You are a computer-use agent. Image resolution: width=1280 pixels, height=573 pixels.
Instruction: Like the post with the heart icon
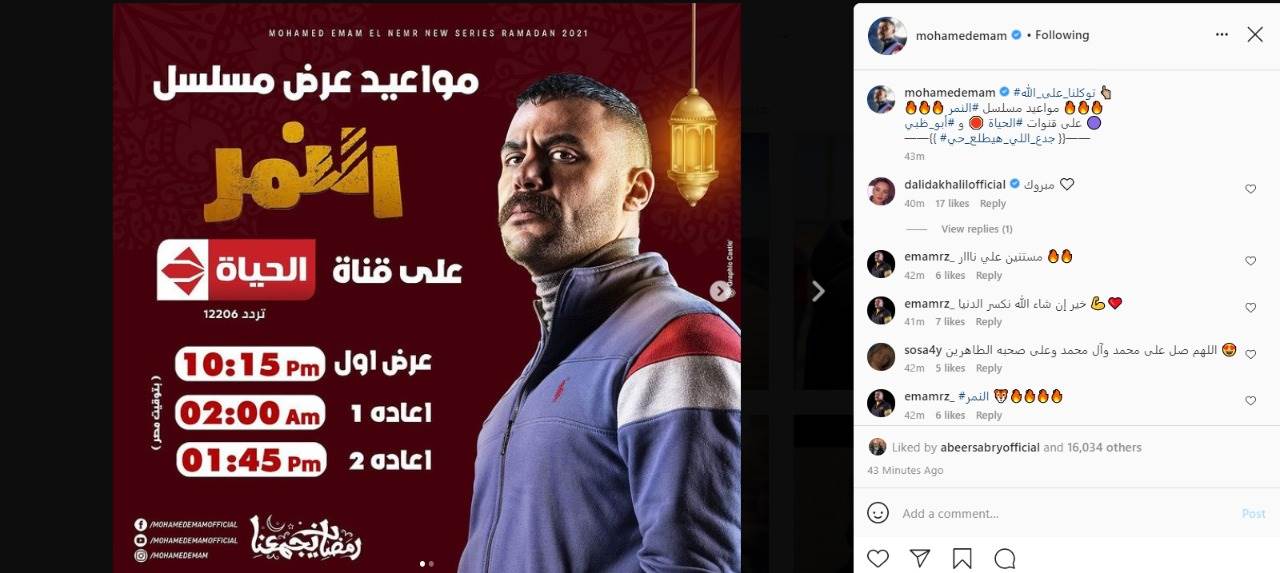877,558
